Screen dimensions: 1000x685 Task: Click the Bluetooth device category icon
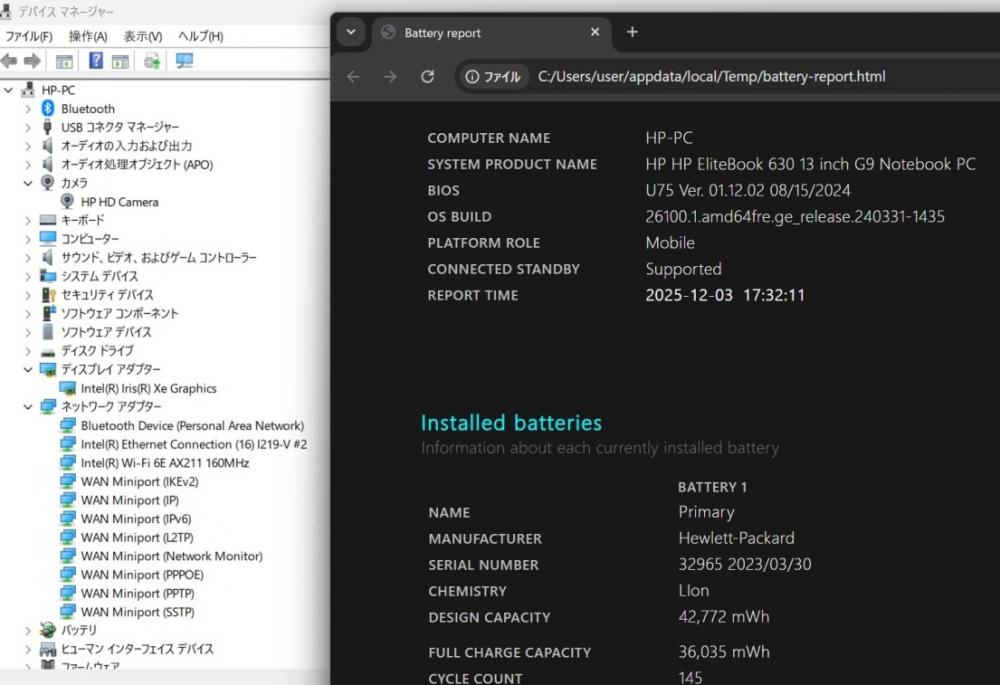[48, 108]
